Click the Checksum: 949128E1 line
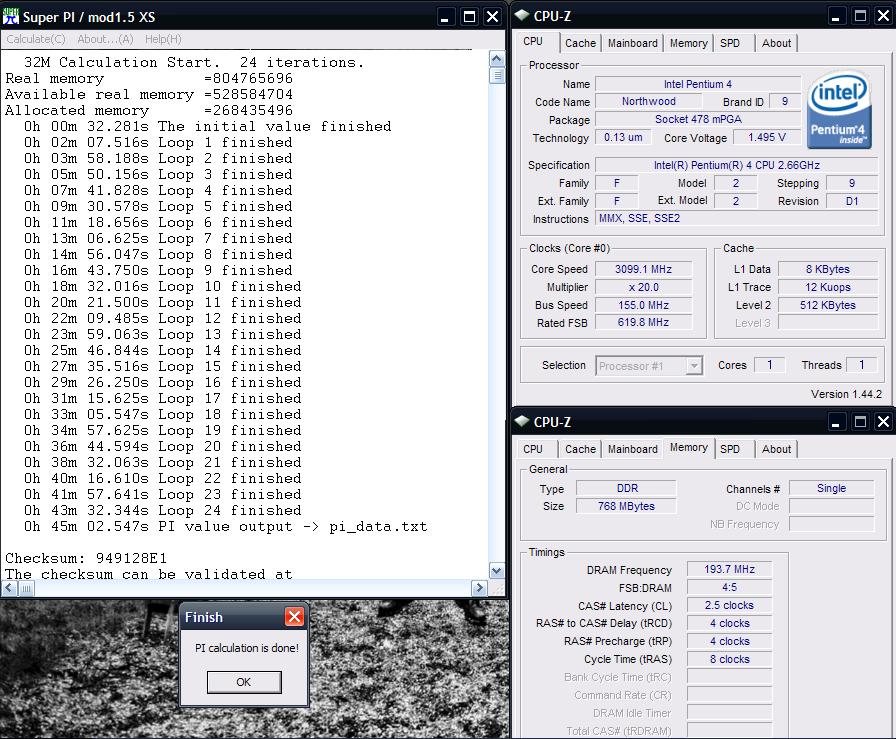Image resolution: width=896 pixels, height=739 pixels. click(x=86, y=558)
